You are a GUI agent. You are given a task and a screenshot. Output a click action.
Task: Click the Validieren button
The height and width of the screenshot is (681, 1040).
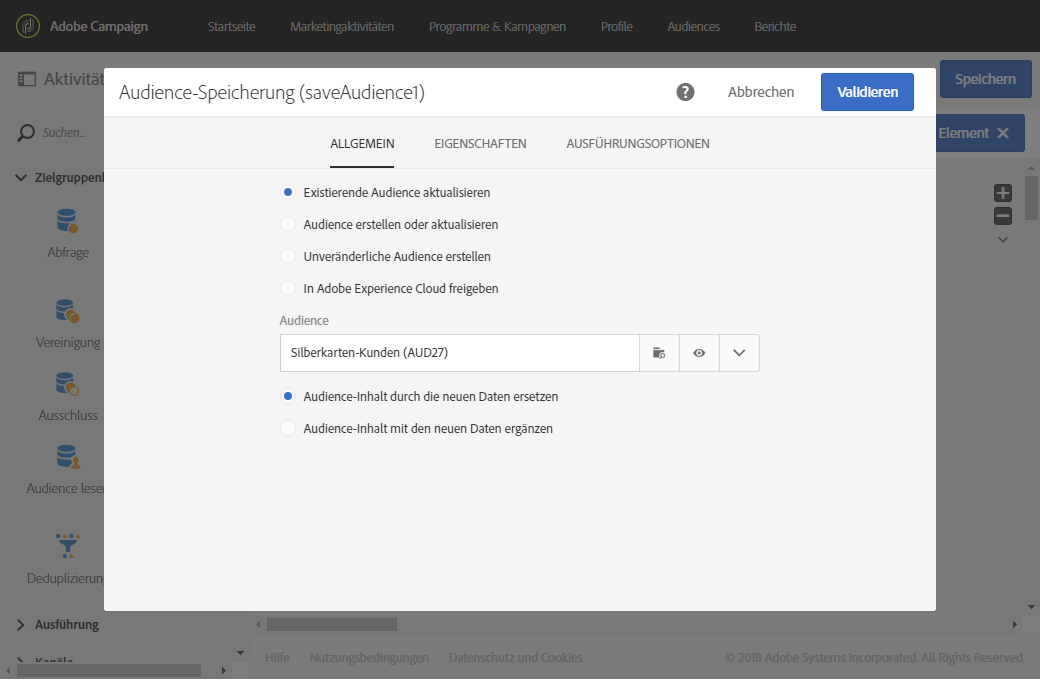tap(867, 92)
